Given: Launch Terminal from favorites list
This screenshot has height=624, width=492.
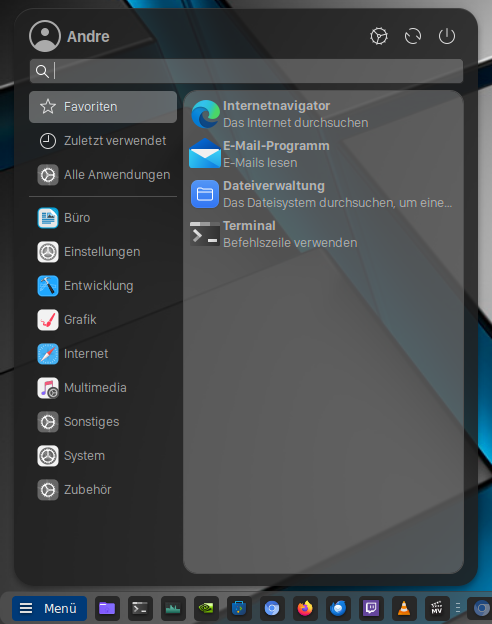Looking at the screenshot, I should coord(323,234).
